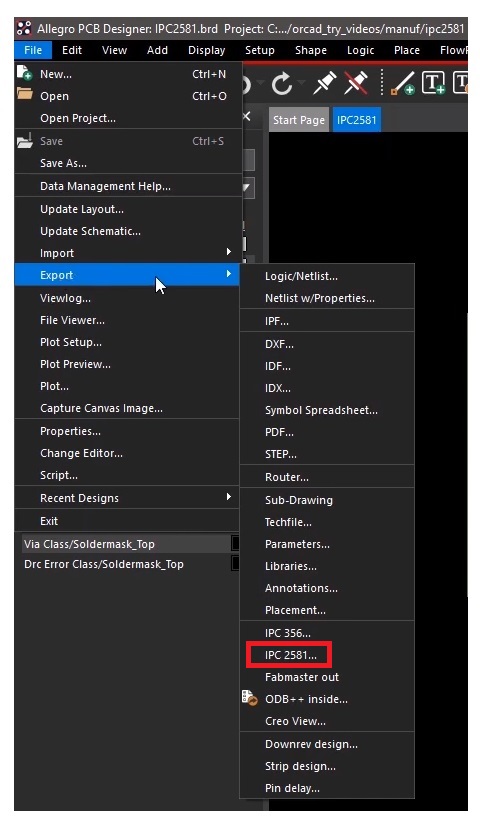Open the Shape menu
Image resolution: width=480 pixels, height=831 pixels.
pyautogui.click(x=310, y=50)
